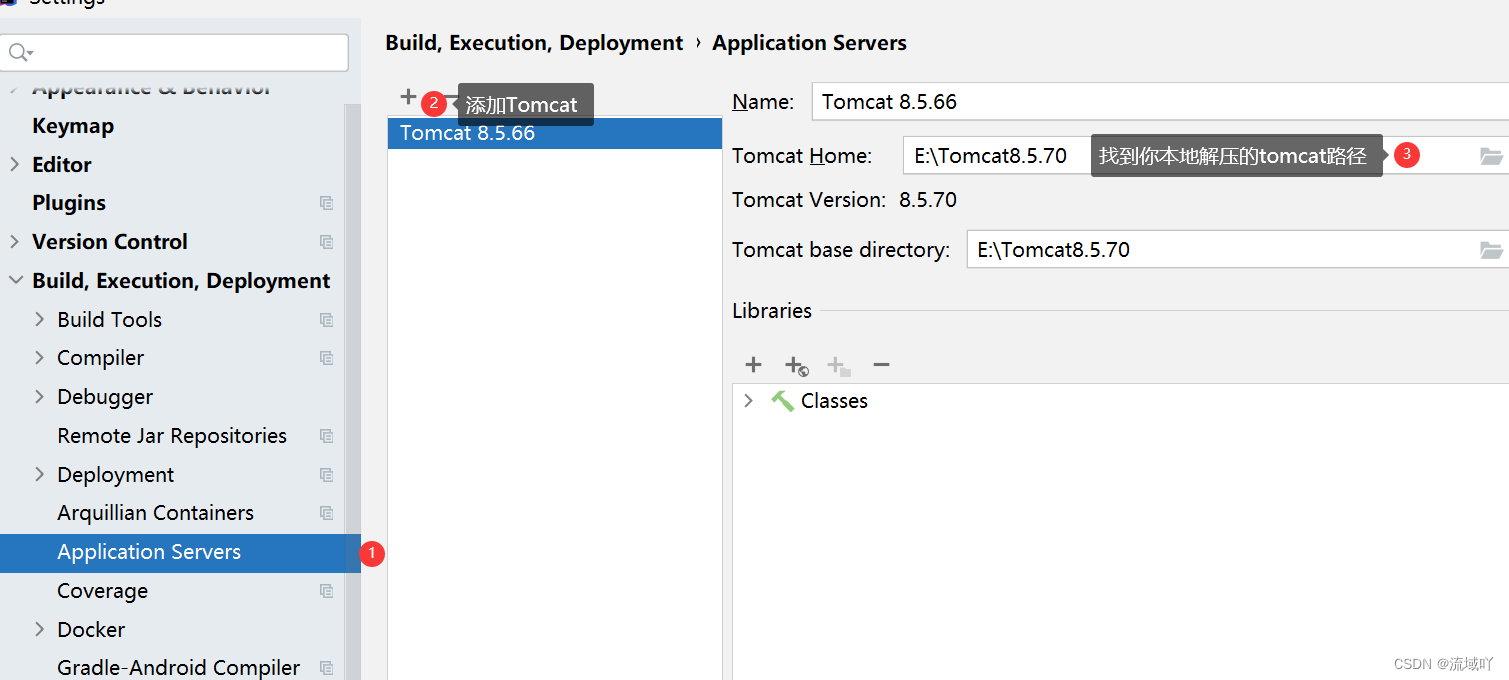Expand the Editor settings section
This screenshot has width=1509, height=680.
tap(15, 164)
